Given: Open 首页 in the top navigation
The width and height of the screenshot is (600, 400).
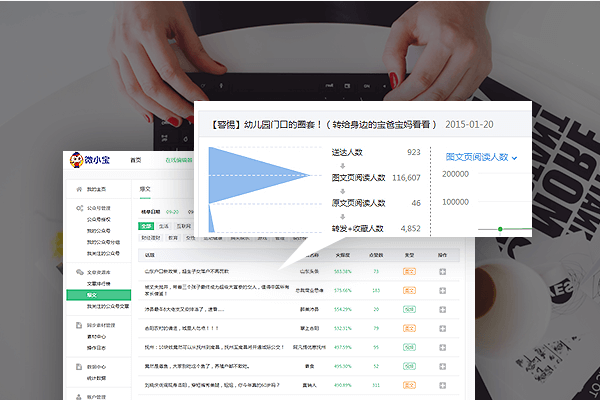Looking at the screenshot, I should 135,160.
